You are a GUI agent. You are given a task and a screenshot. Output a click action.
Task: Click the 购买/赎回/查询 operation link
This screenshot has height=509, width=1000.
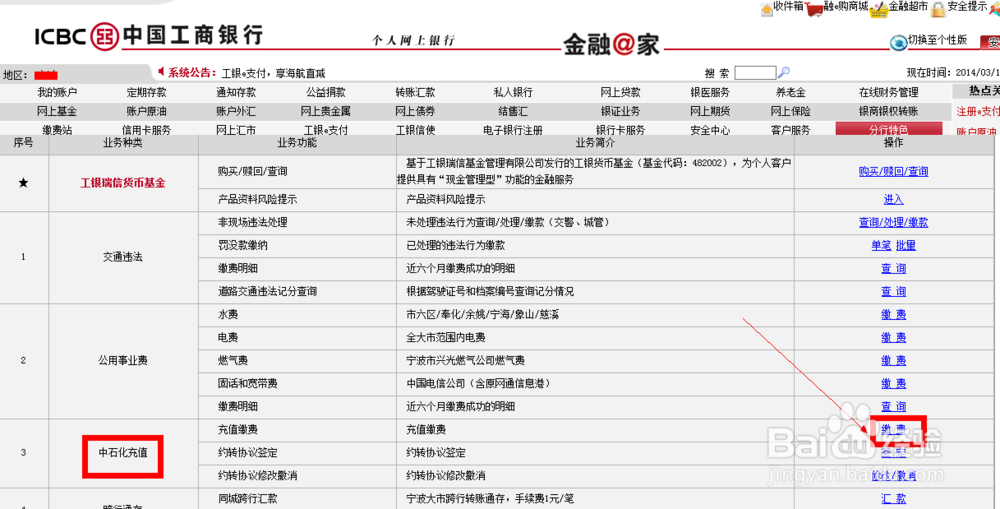coord(893,172)
